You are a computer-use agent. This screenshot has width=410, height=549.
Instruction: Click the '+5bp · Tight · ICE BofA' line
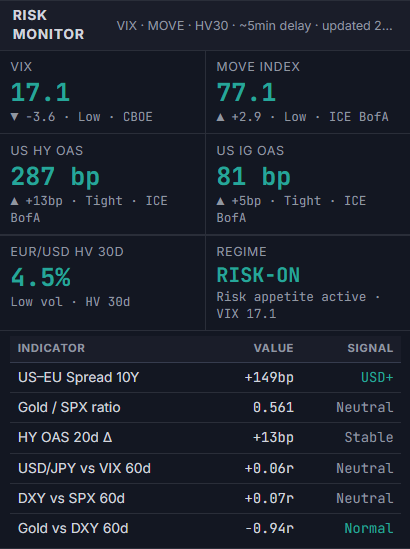291,209
